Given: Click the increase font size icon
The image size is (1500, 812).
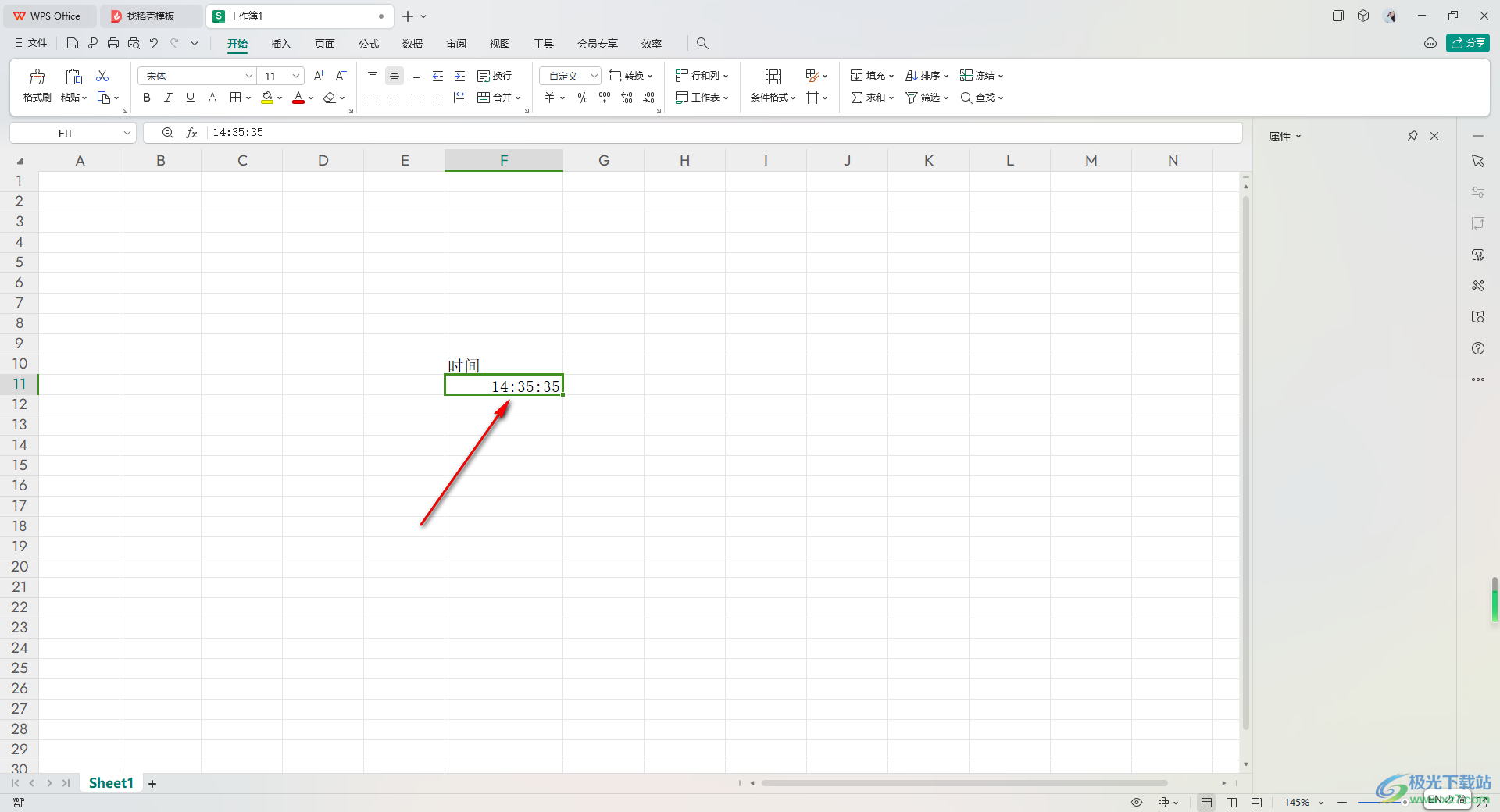Looking at the screenshot, I should pyautogui.click(x=319, y=76).
